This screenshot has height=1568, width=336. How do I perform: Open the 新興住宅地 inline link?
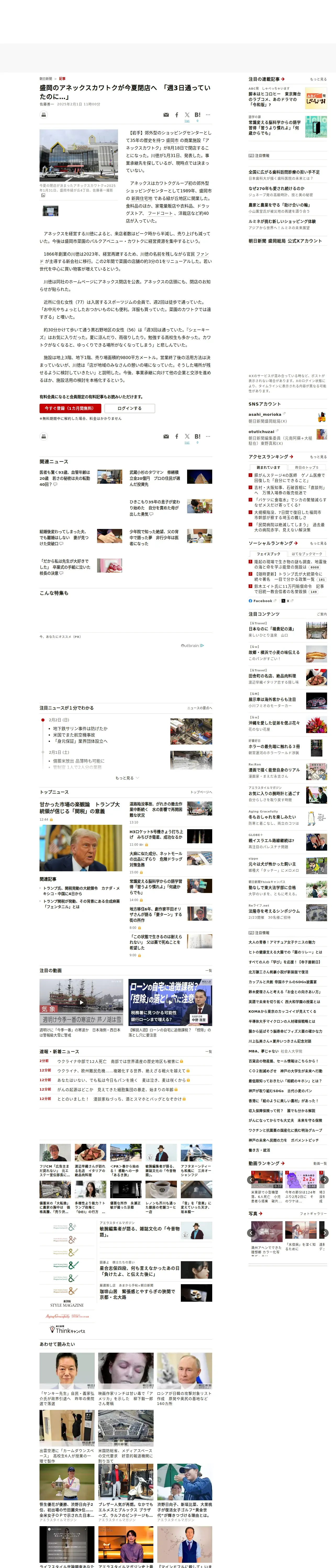tap(142, 198)
